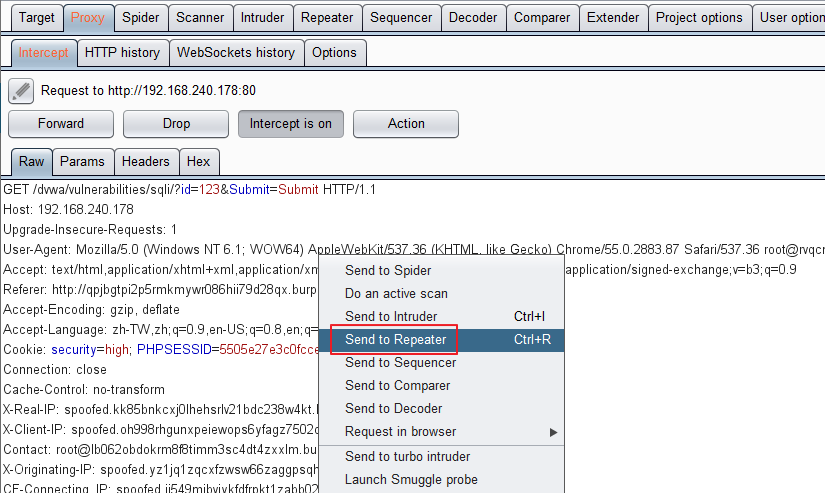Switch to the Sequencer tab
The image size is (825, 493).
click(x=401, y=18)
